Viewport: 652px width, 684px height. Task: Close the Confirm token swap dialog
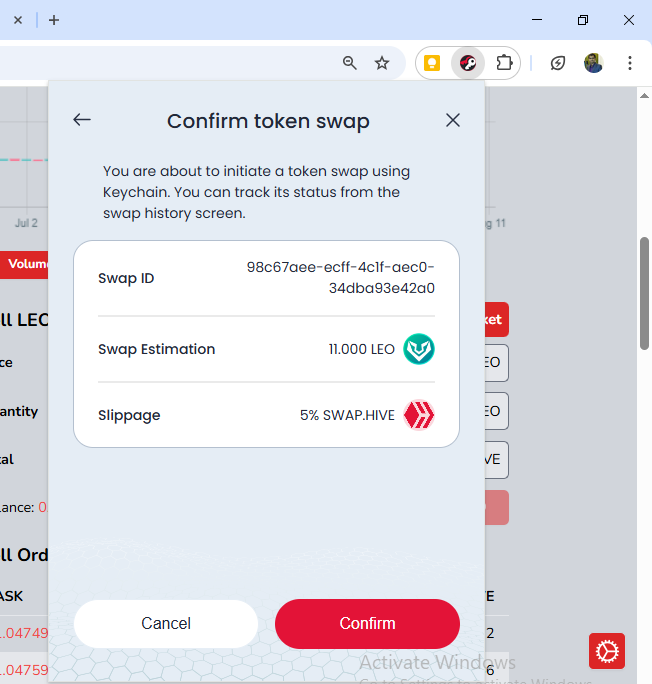tap(453, 120)
